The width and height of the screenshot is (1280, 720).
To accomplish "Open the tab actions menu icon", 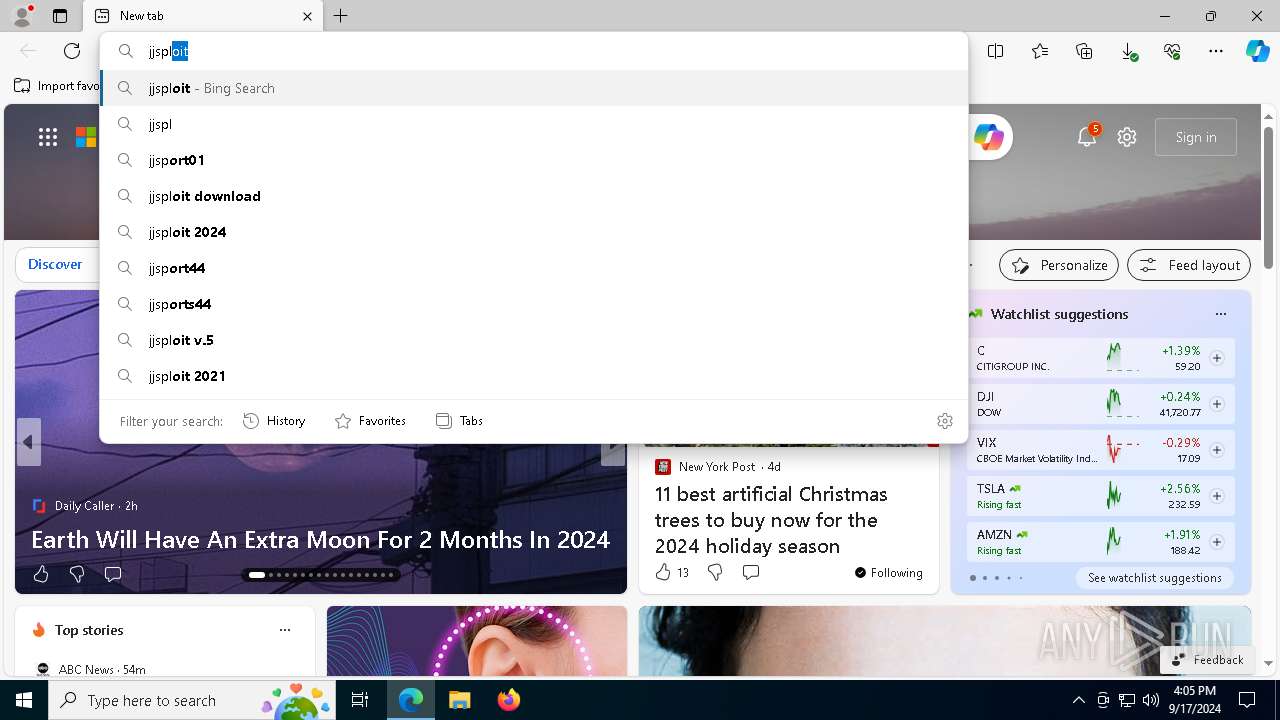I will click(x=60, y=16).
